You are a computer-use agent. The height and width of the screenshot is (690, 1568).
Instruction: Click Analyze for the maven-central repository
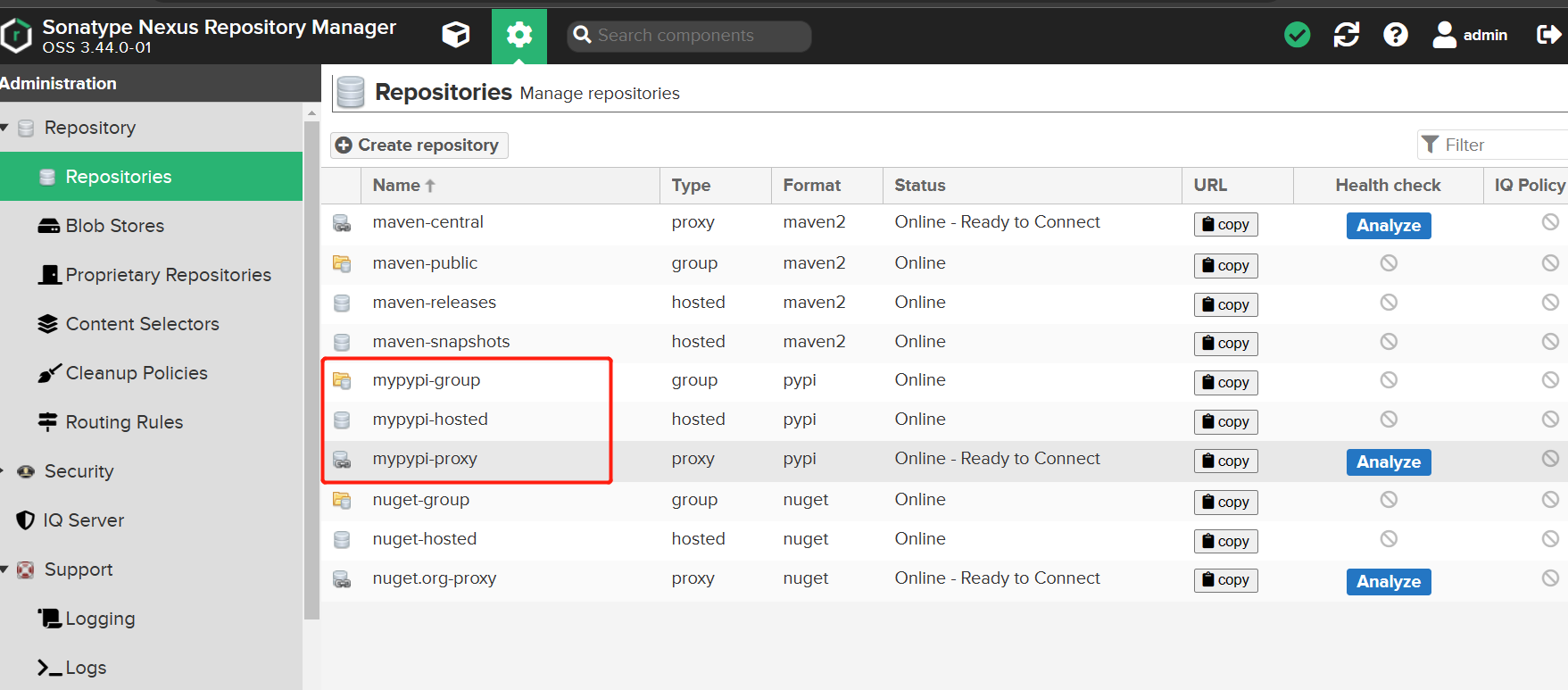pos(1388,226)
